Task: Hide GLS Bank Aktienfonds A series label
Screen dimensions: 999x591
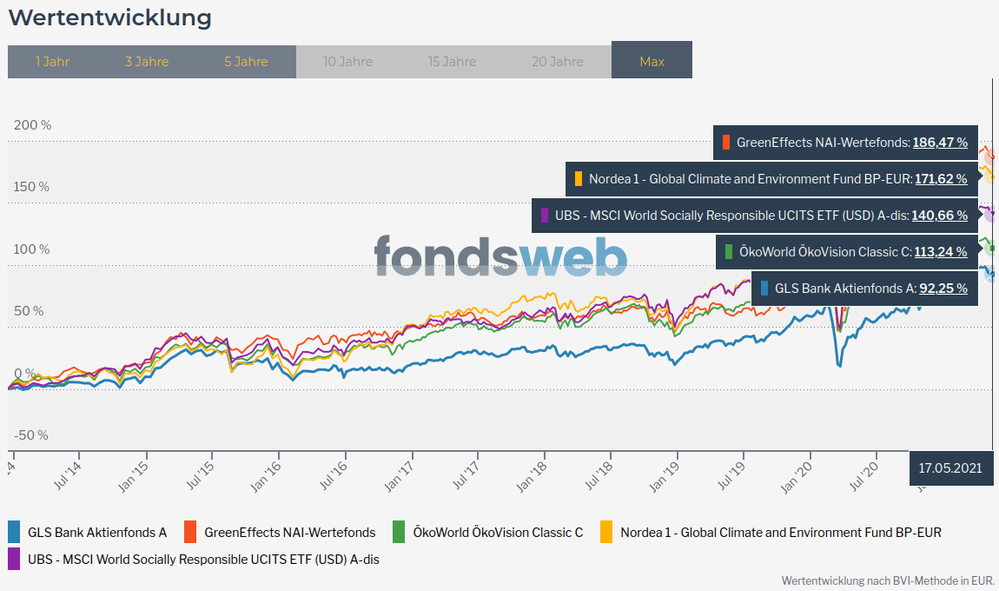Action: point(97,532)
